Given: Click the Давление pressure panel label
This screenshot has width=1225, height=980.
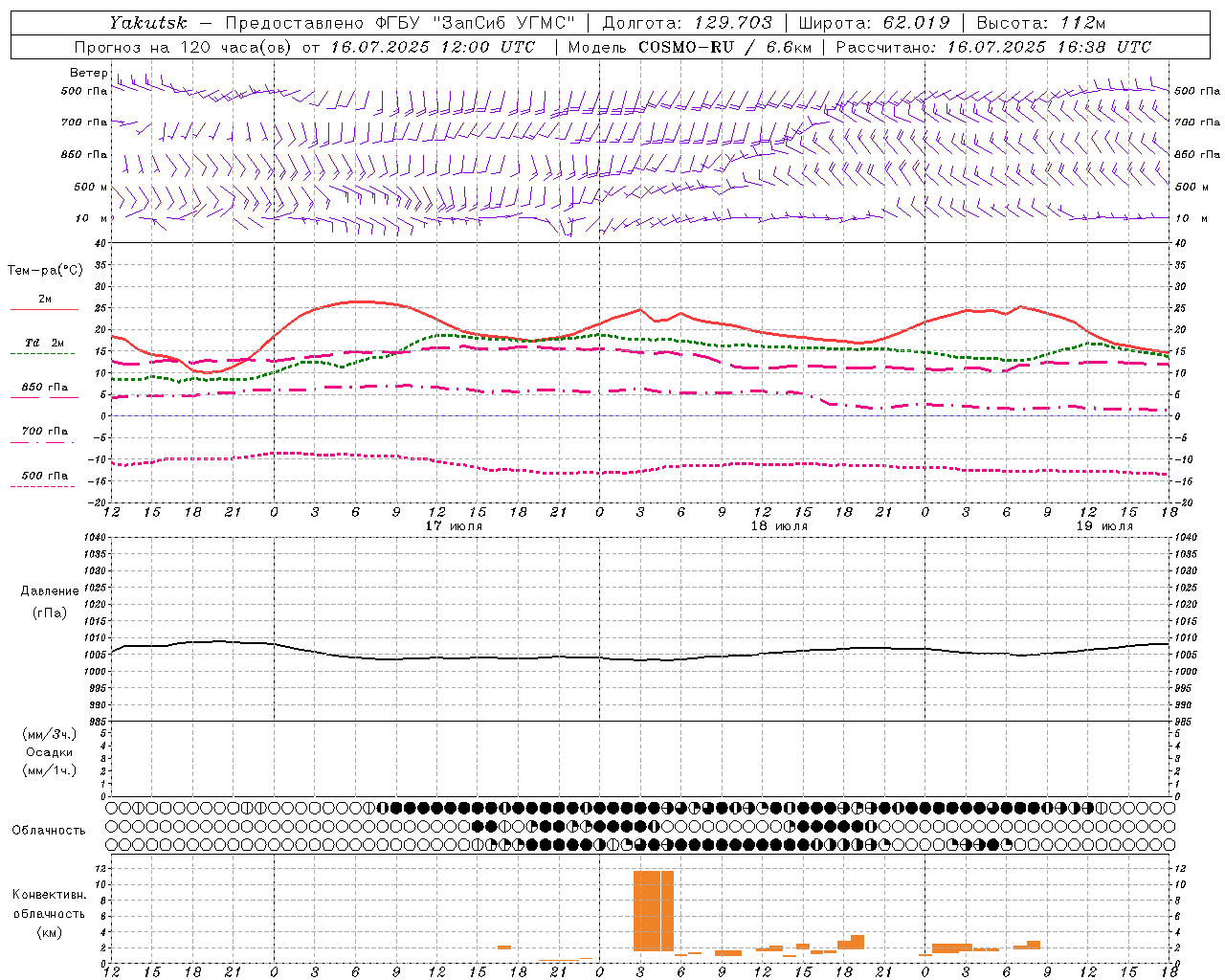Looking at the screenshot, I should (x=50, y=591).
